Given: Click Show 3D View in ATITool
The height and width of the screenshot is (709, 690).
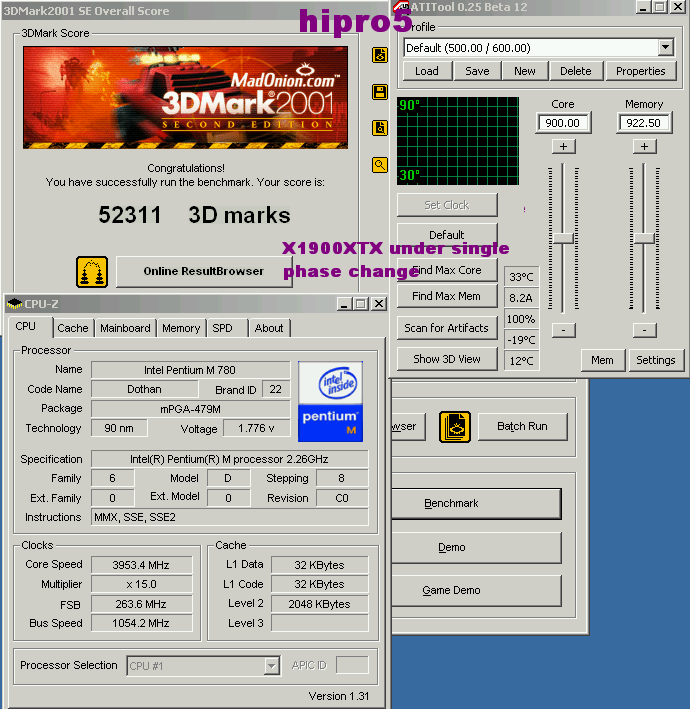Looking at the screenshot, I should (447, 359).
